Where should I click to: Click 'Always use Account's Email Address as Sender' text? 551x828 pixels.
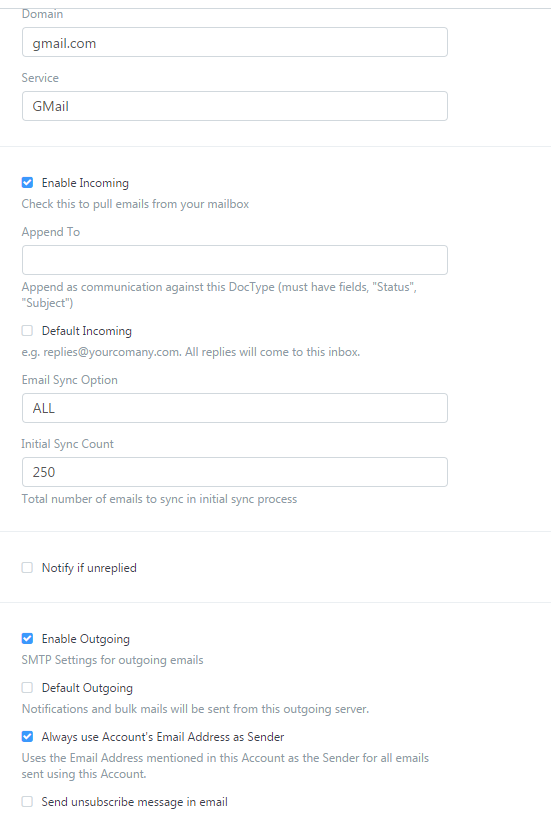pos(163,737)
